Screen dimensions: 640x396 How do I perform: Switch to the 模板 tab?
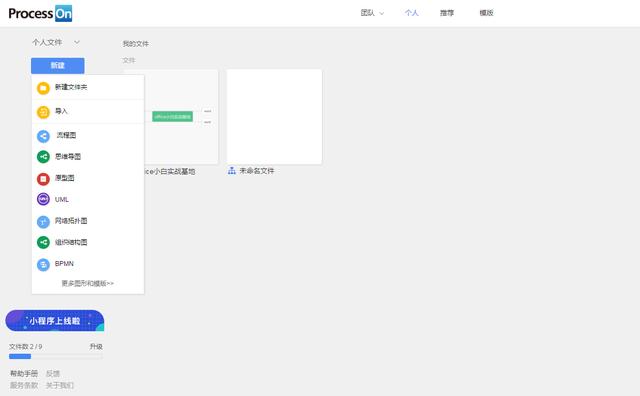pos(487,13)
